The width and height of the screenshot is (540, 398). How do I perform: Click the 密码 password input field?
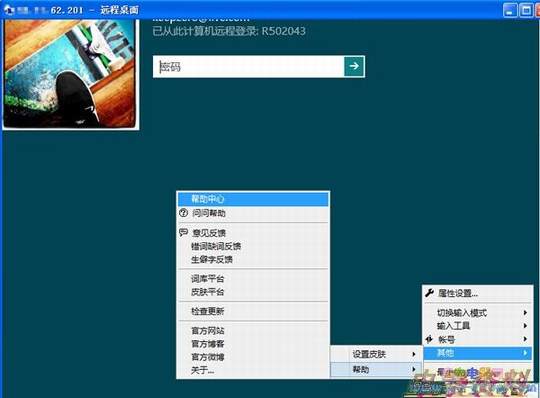(x=249, y=66)
